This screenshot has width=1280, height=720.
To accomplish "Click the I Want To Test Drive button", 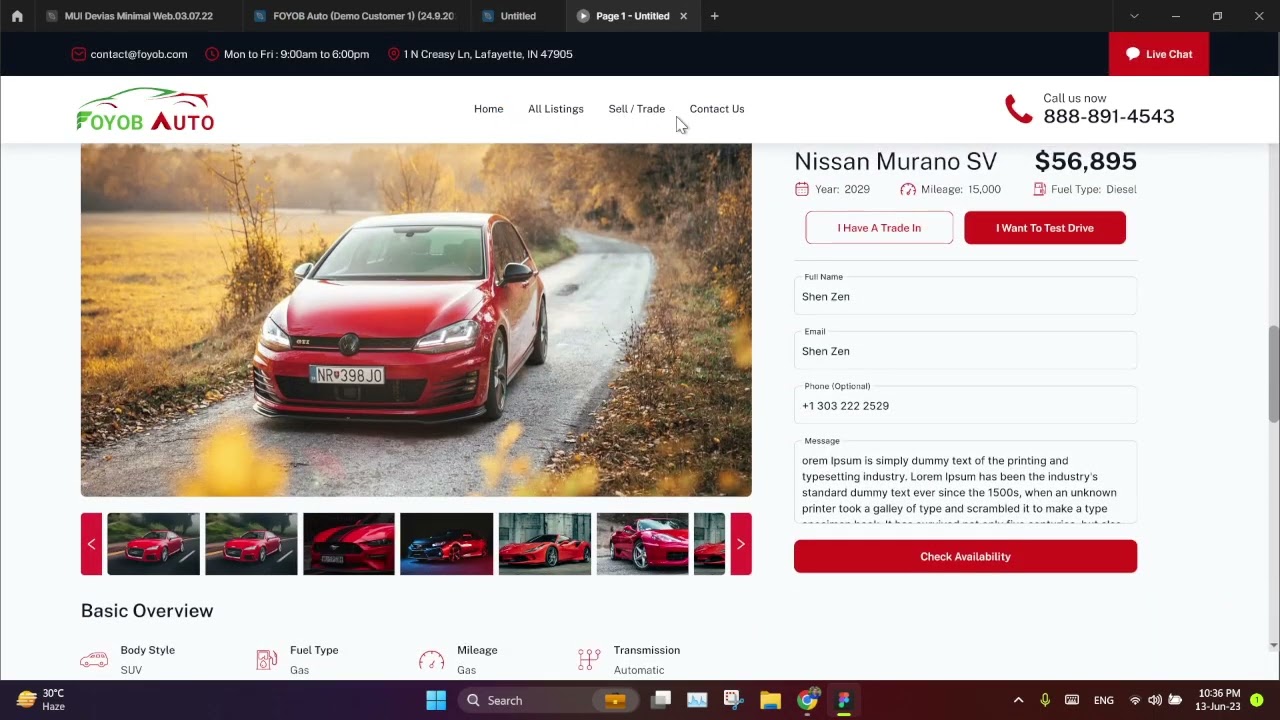I will pyautogui.click(x=1045, y=228).
